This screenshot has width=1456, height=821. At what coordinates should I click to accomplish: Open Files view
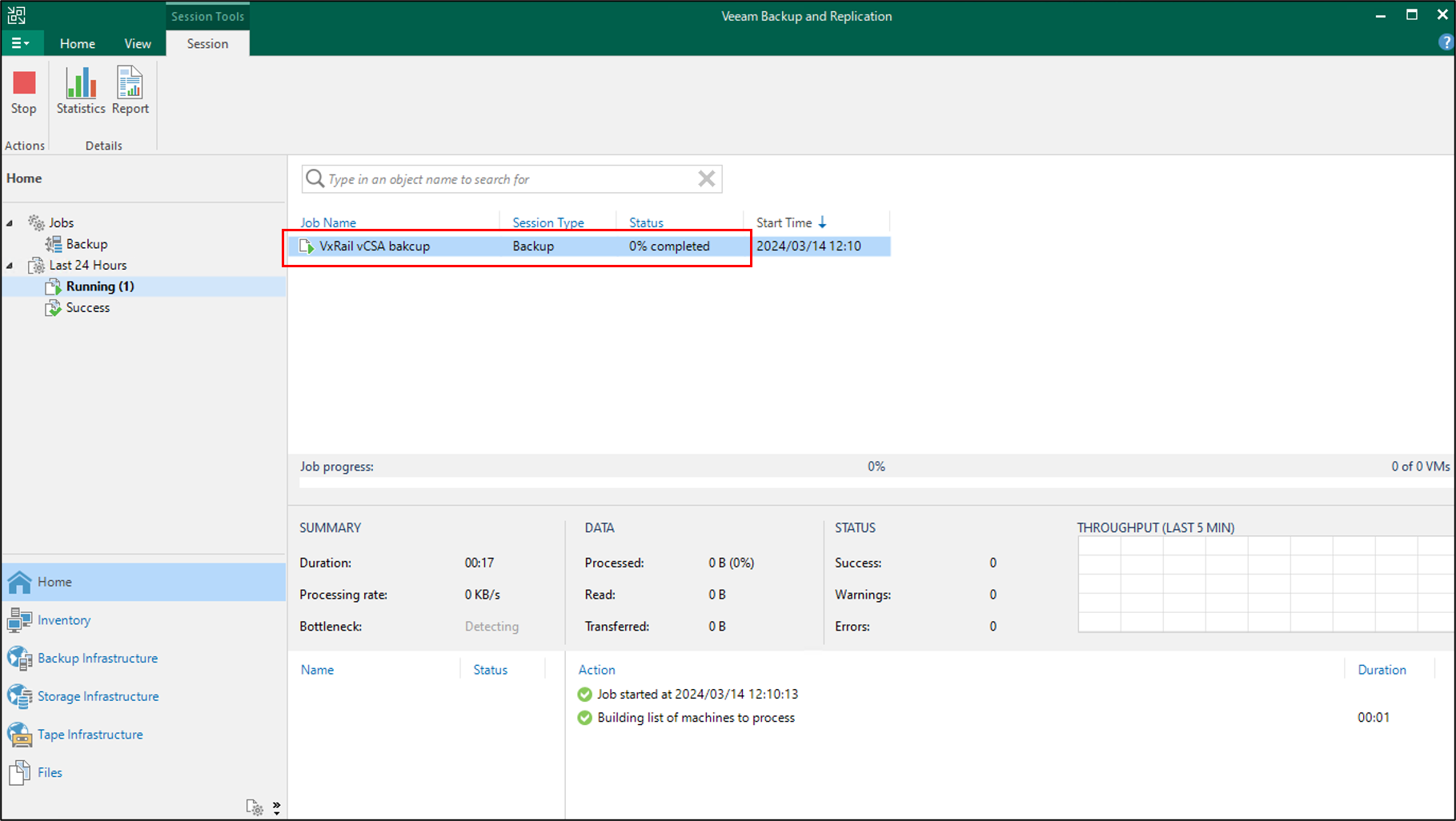(143, 772)
